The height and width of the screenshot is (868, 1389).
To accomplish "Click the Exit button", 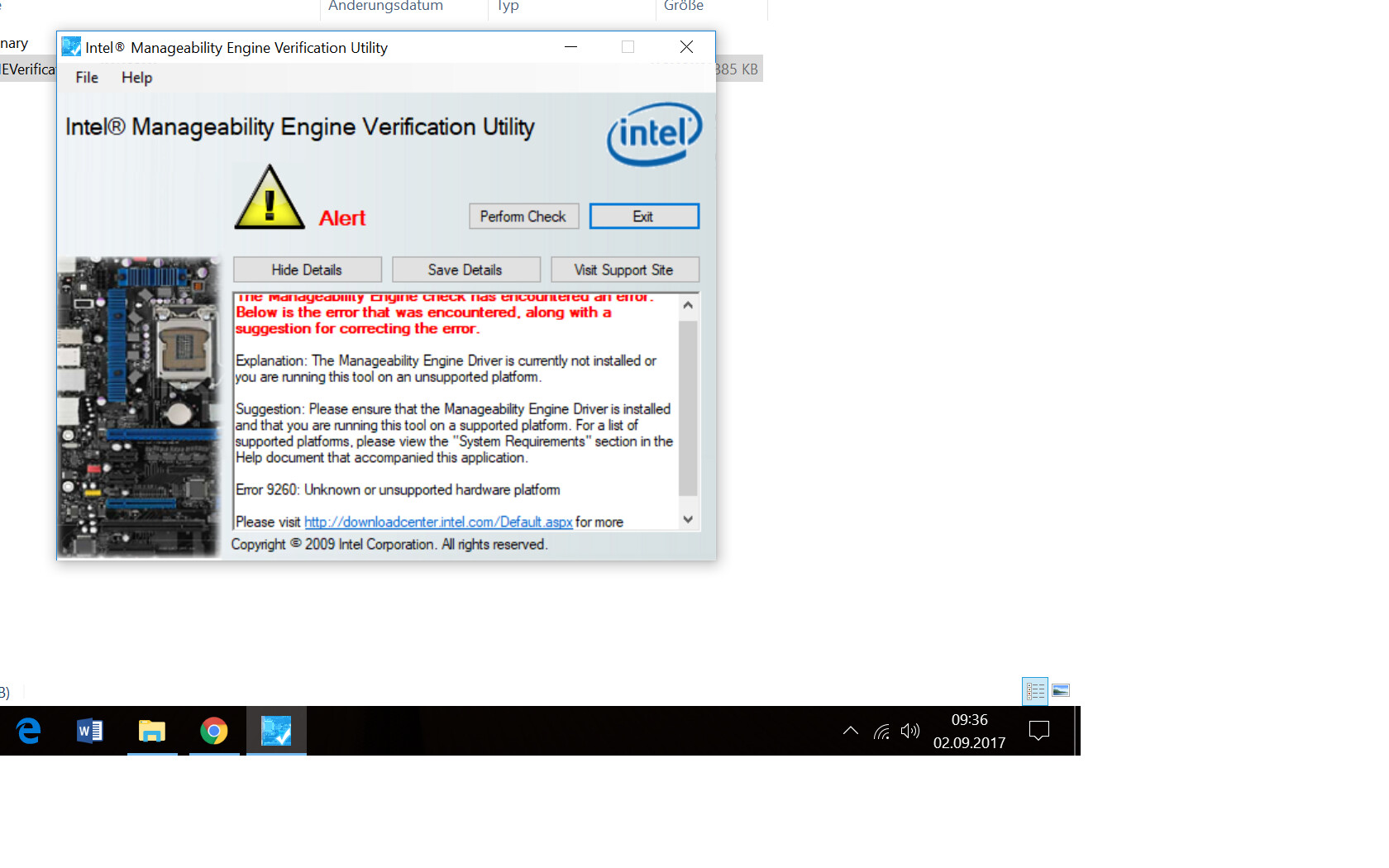I will tap(644, 217).
